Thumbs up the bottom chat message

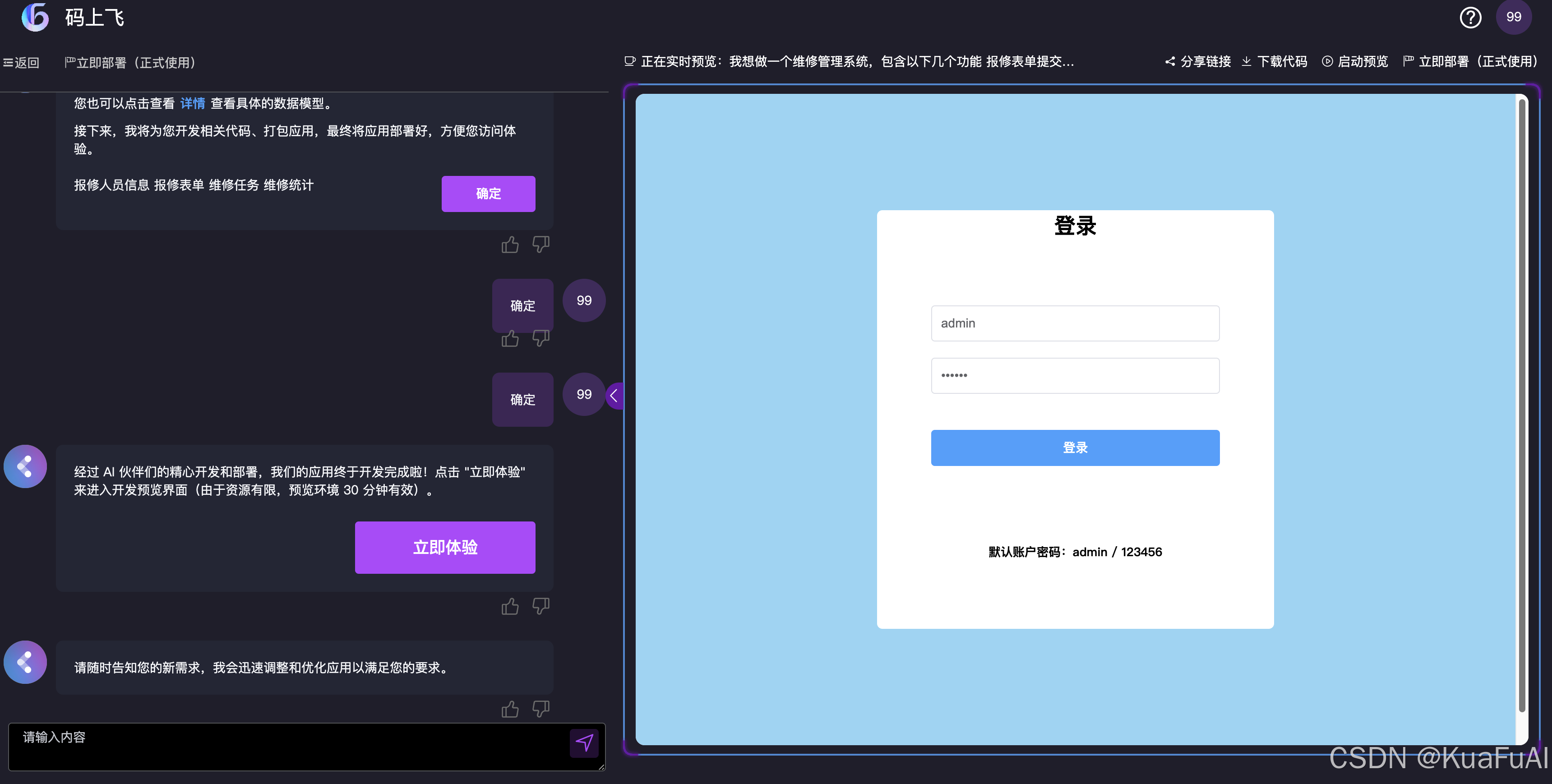[510, 709]
